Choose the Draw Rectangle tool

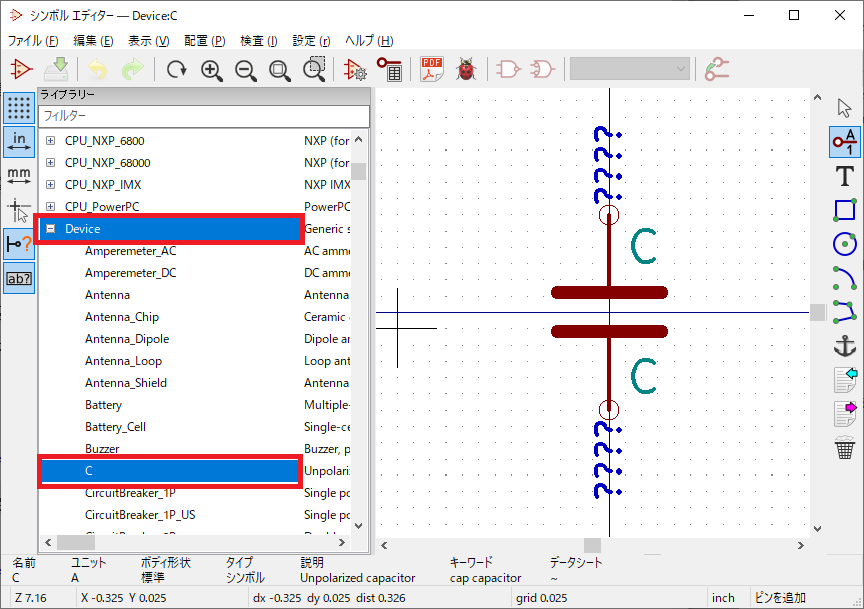(x=845, y=210)
